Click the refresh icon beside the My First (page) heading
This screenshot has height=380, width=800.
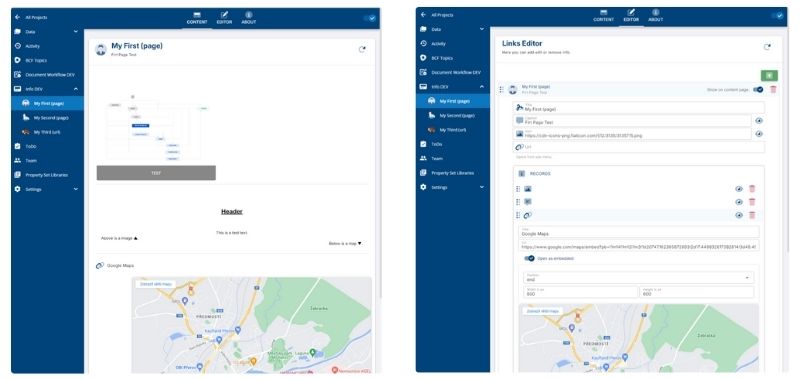coord(362,49)
